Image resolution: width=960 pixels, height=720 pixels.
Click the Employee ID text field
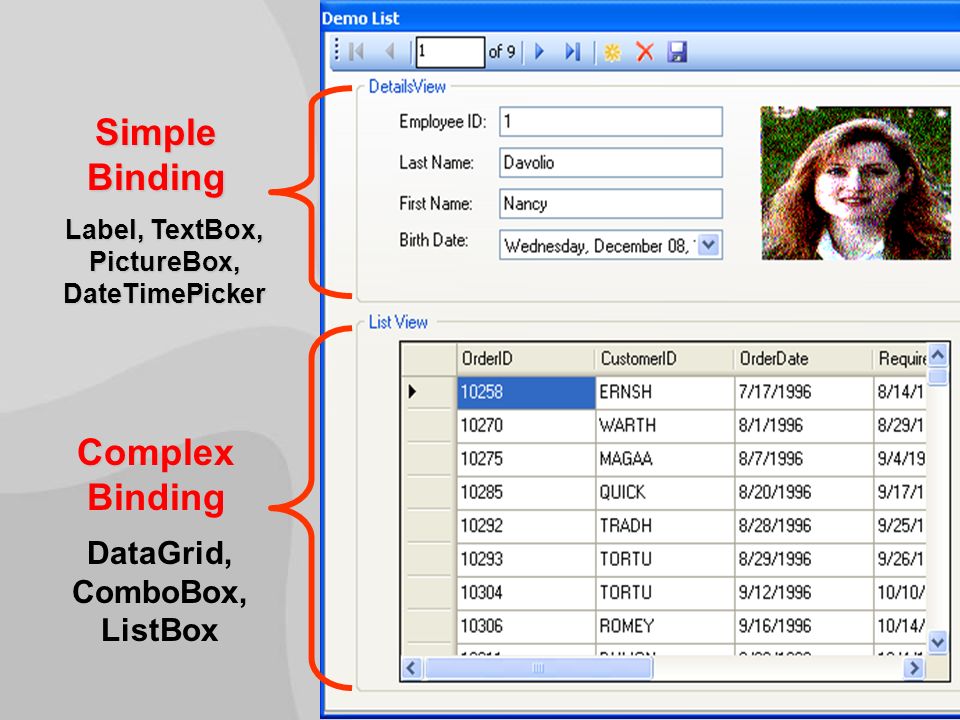(611, 121)
